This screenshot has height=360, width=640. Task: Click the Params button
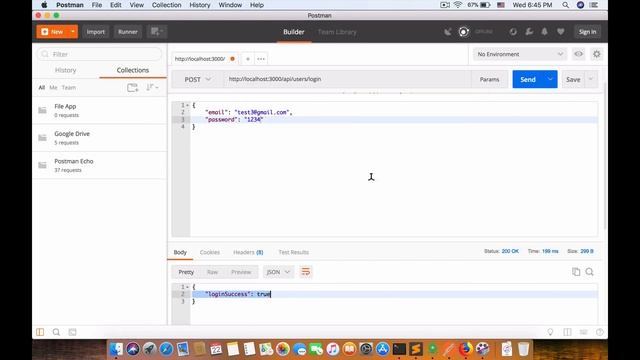click(489, 79)
